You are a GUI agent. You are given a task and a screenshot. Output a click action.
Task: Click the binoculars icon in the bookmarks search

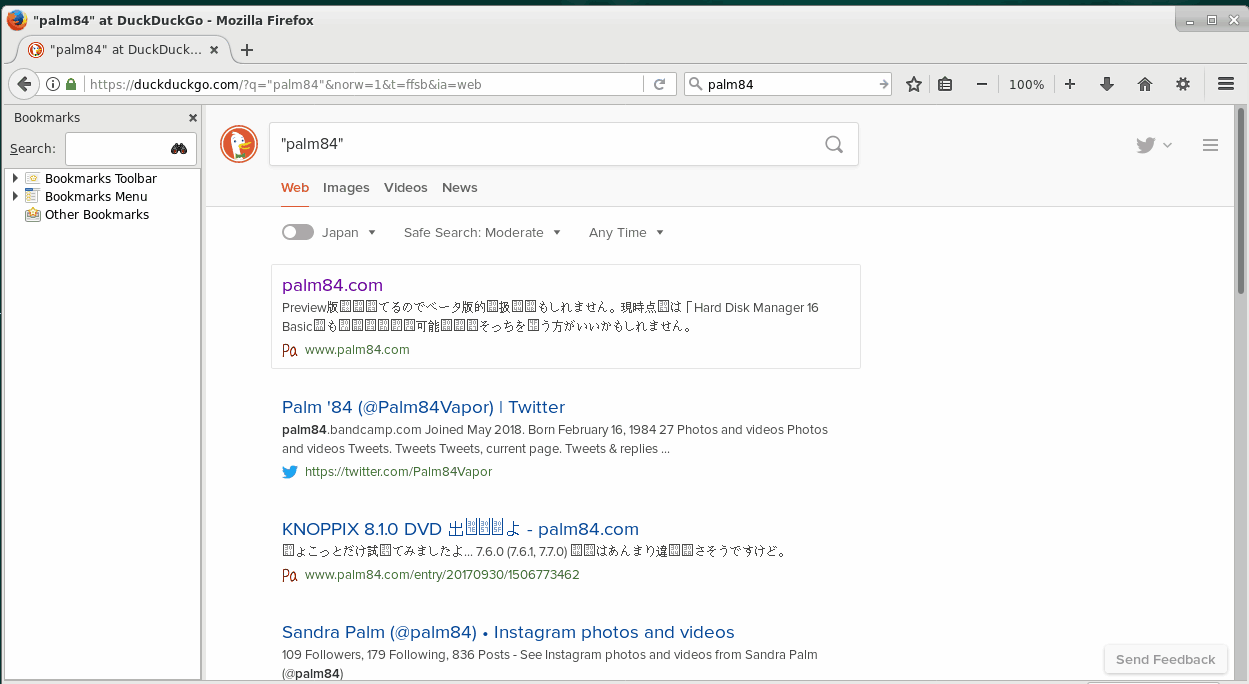[179, 149]
